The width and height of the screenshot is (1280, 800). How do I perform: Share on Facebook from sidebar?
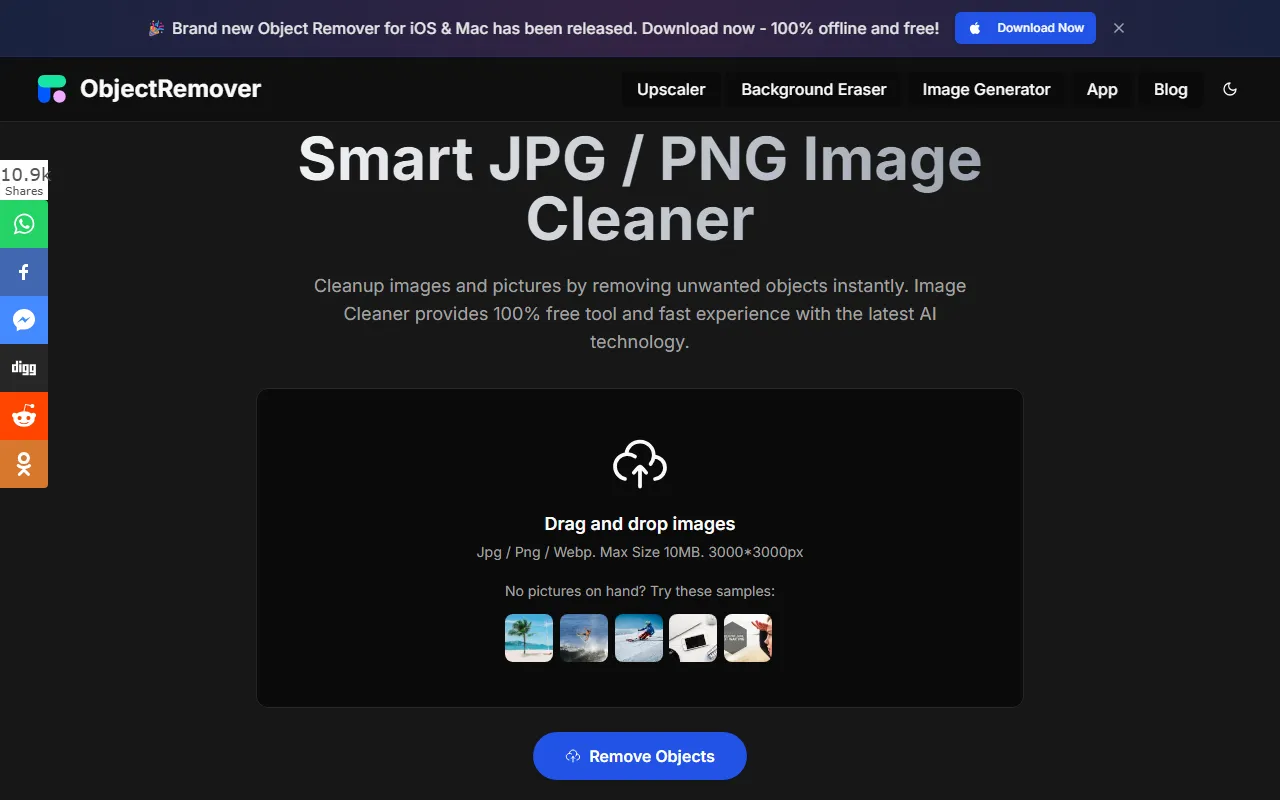click(24, 272)
